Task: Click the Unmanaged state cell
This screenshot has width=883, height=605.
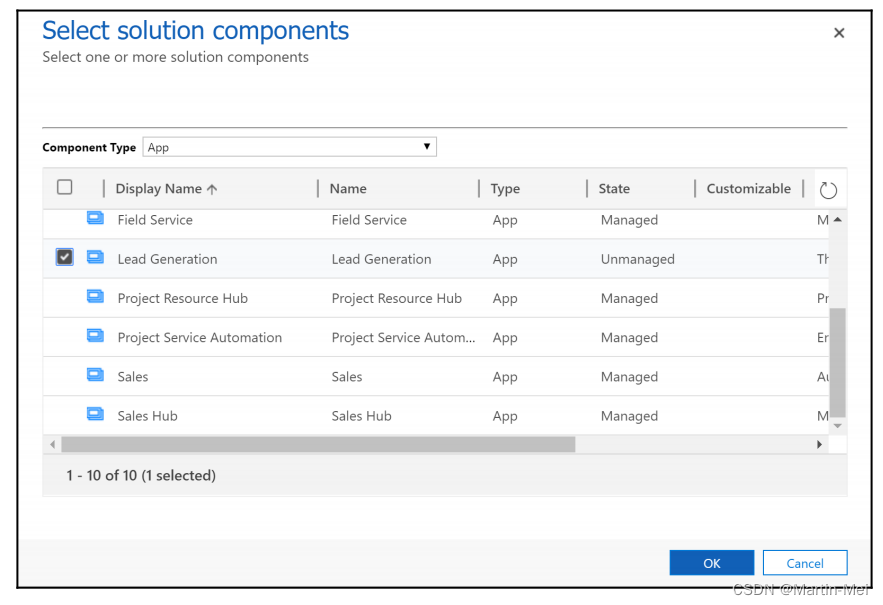Action: (637, 259)
